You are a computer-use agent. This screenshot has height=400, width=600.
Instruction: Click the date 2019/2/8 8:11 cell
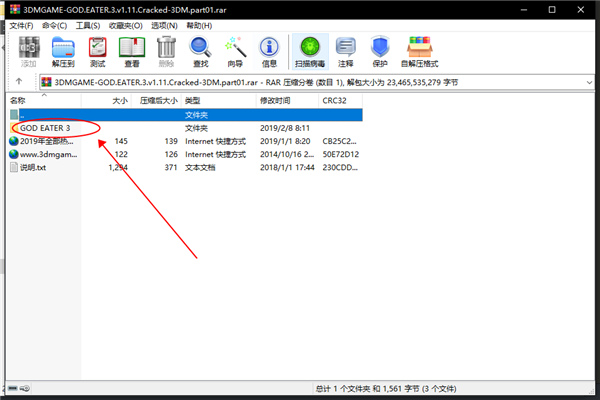tap(285, 128)
